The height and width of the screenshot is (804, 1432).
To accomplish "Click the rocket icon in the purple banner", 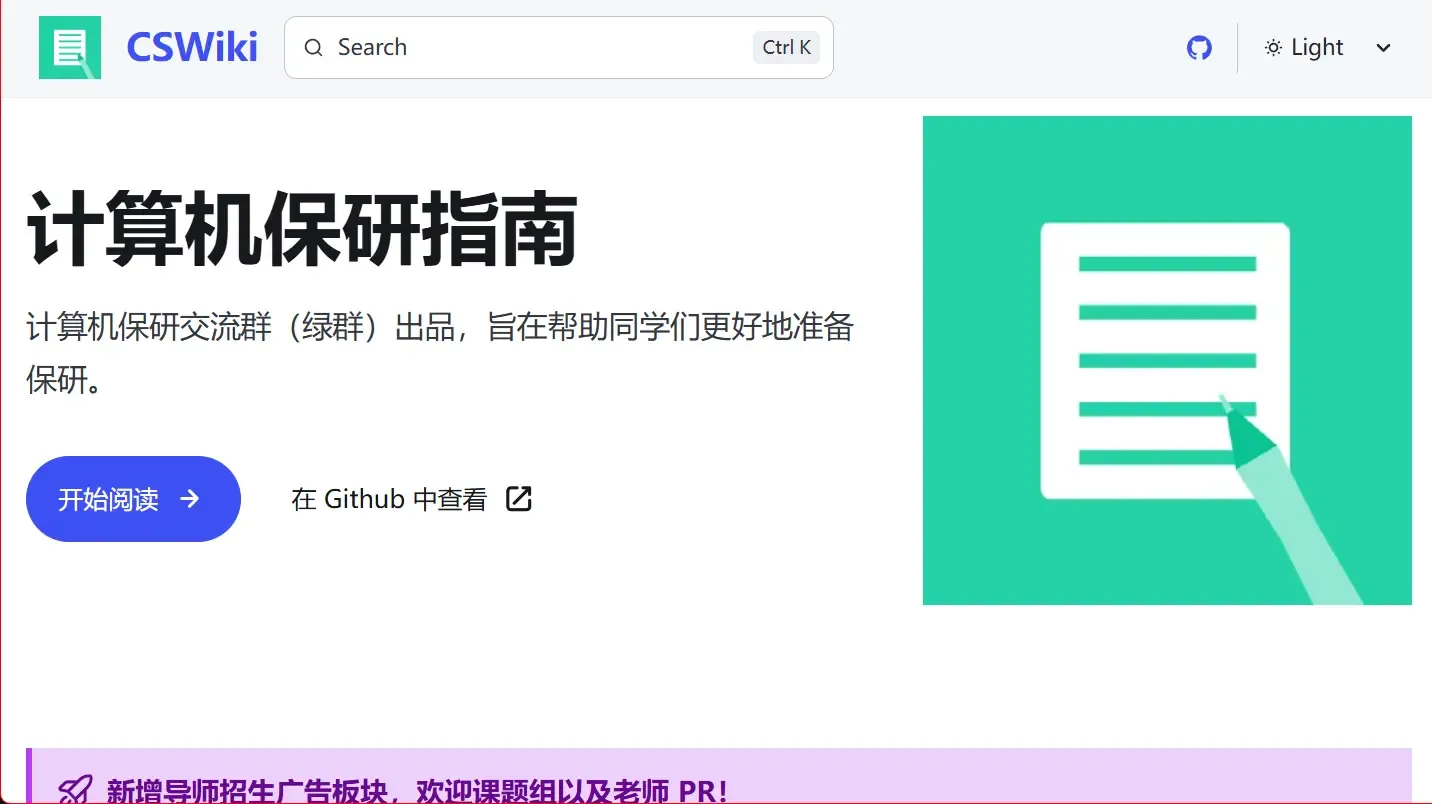I will pos(75,790).
